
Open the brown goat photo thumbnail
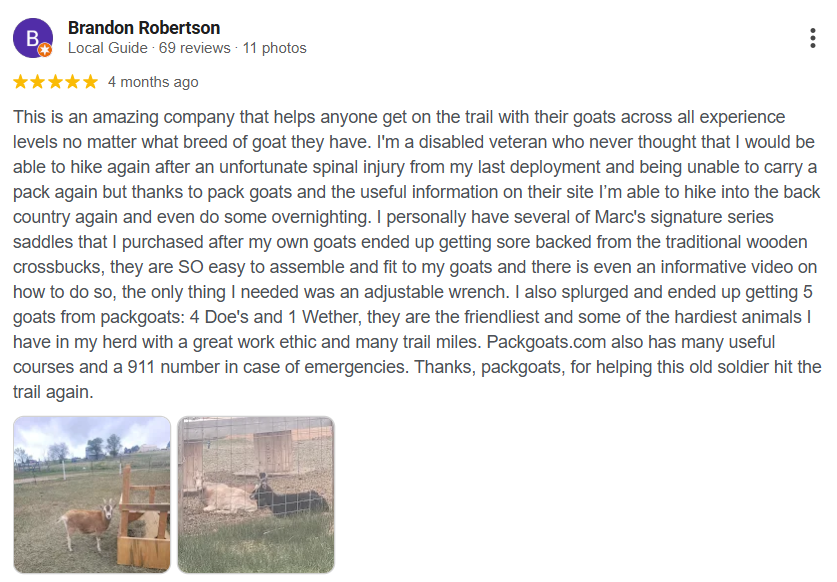(x=92, y=495)
